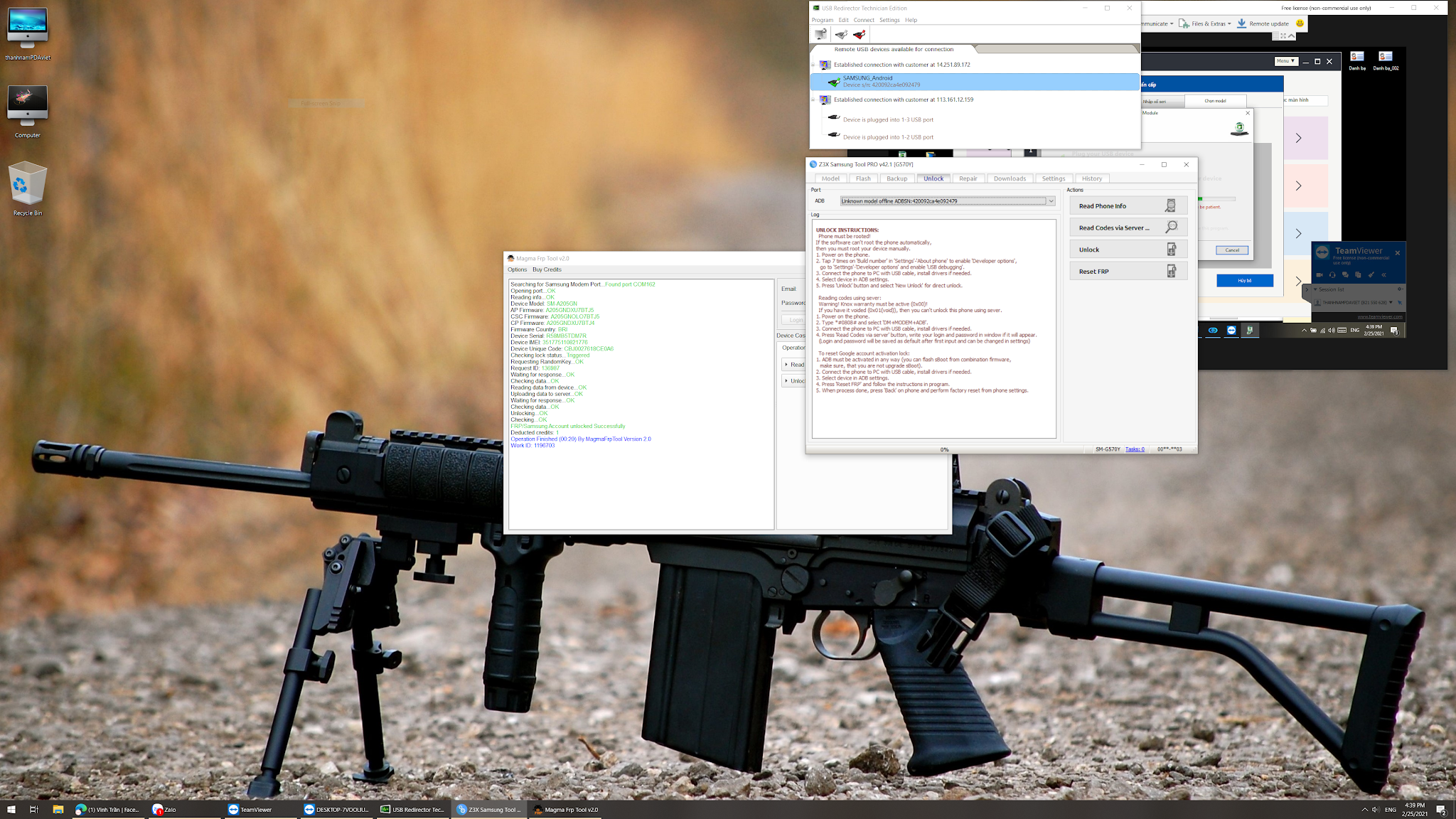This screenshot has height=819, width=1456.
Task: Switch to the Flash tab
Action: click(x=863, y=178)
